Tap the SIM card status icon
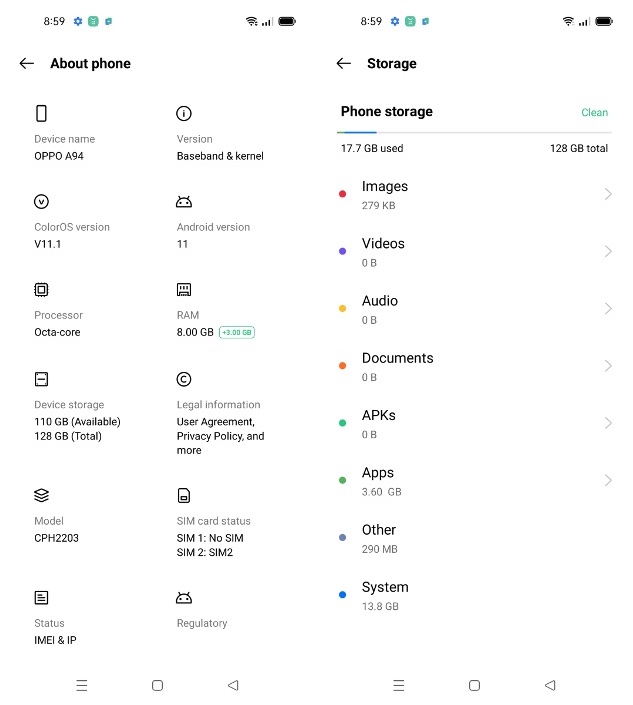The height and width of the screenshot is (705, 633). click(x=184, y=495)
